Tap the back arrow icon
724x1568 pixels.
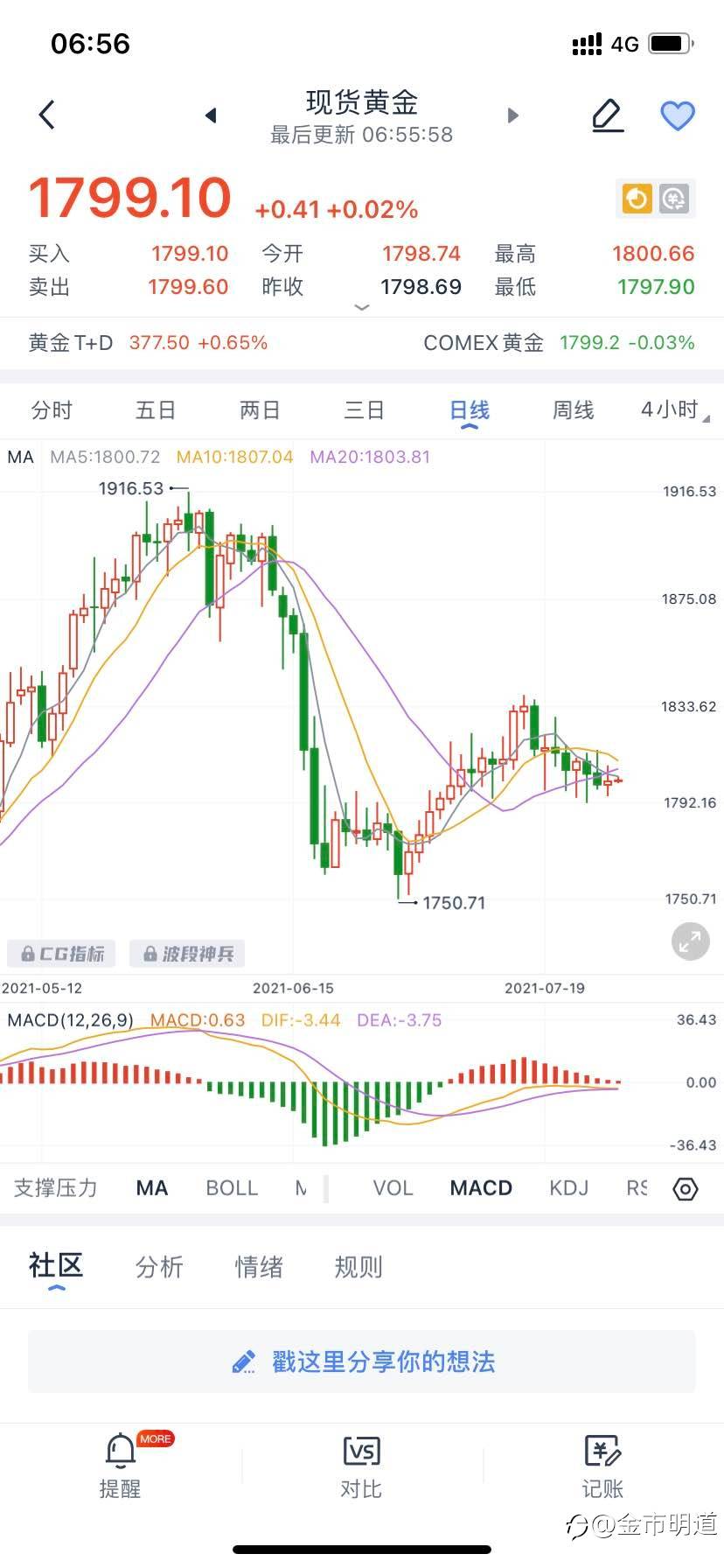tap(48, 115)
